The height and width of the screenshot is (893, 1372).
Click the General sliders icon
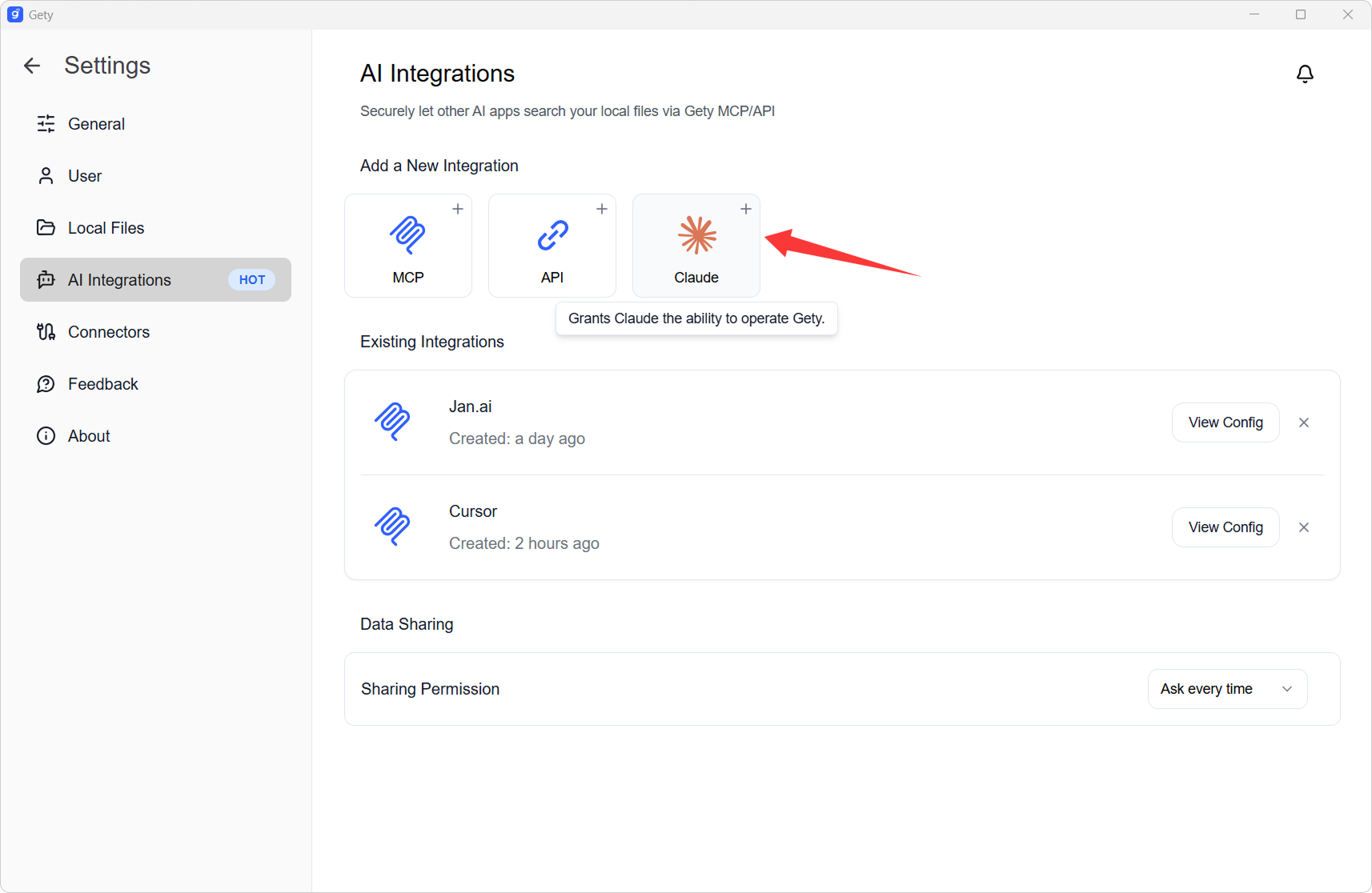[x=46, y=123]
